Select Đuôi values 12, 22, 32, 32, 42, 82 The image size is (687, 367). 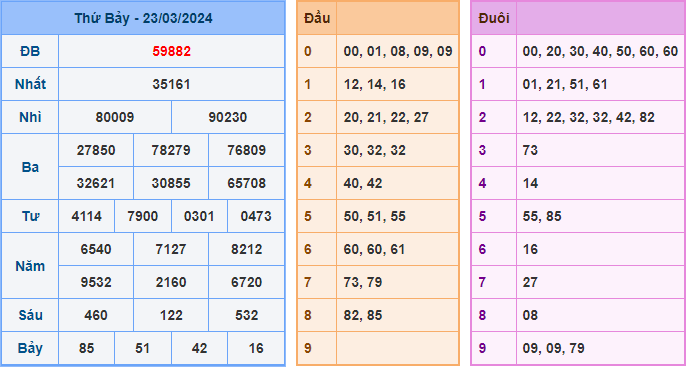click(x=588, y=117)
